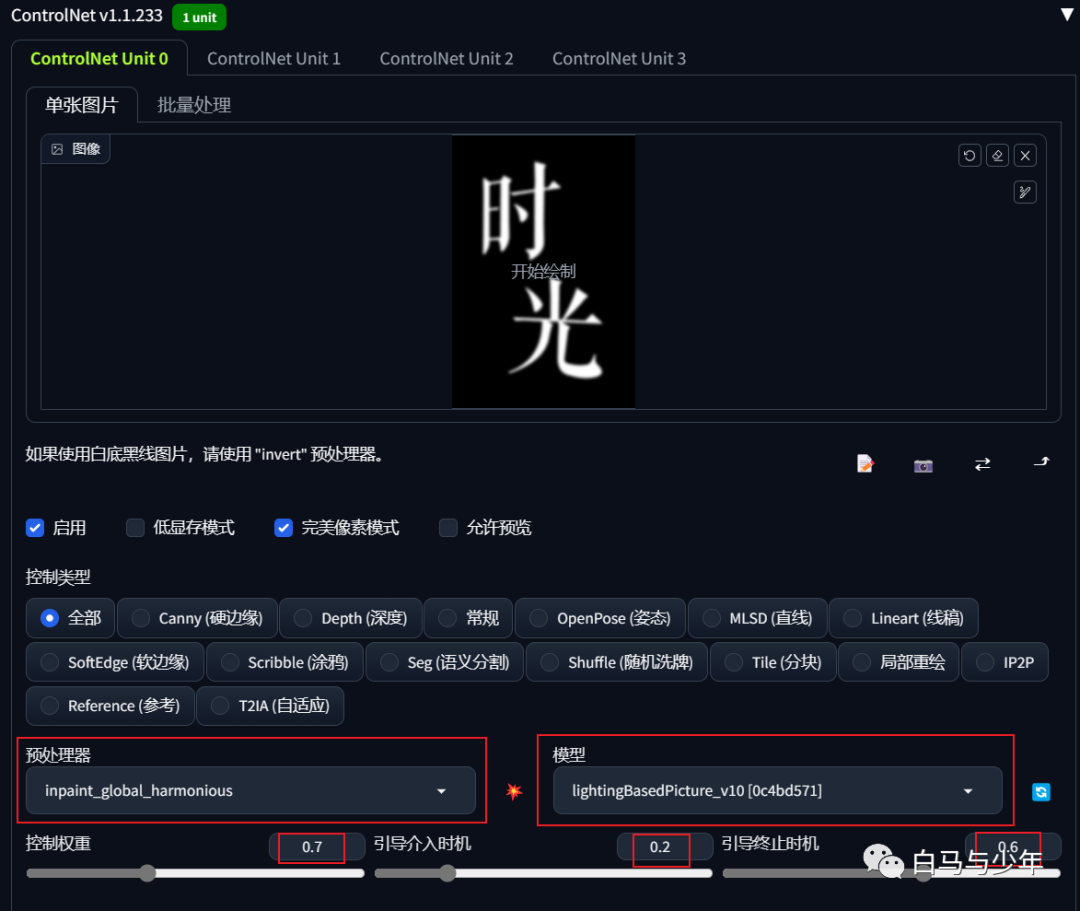Click the uploaded 时光 image canvas
Screen dimensions: 1080x911
(x=543, y=271)
